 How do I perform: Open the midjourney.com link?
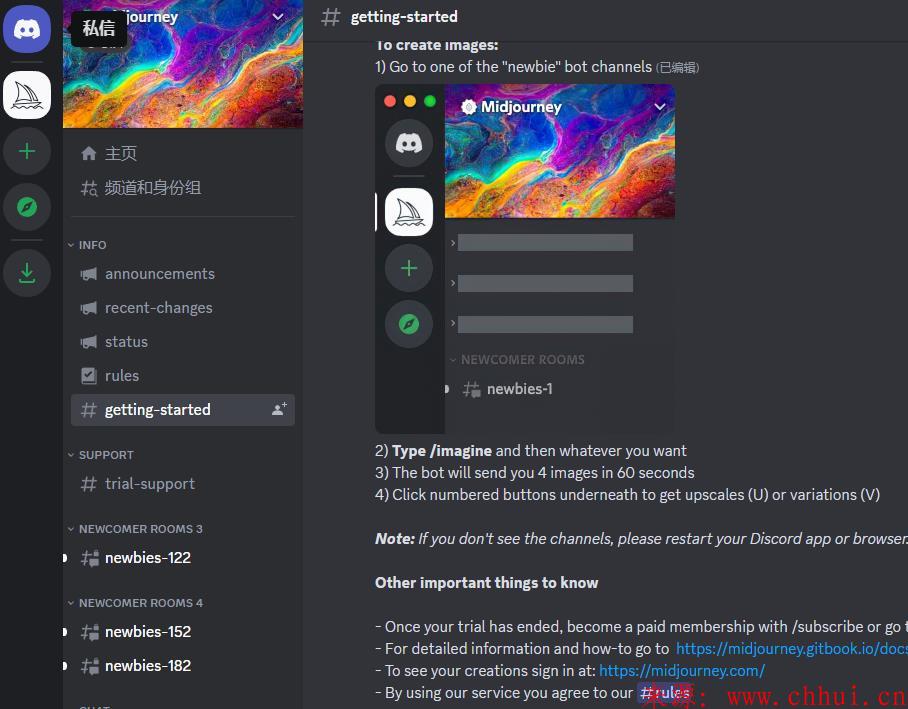click(x=682, y=671)
